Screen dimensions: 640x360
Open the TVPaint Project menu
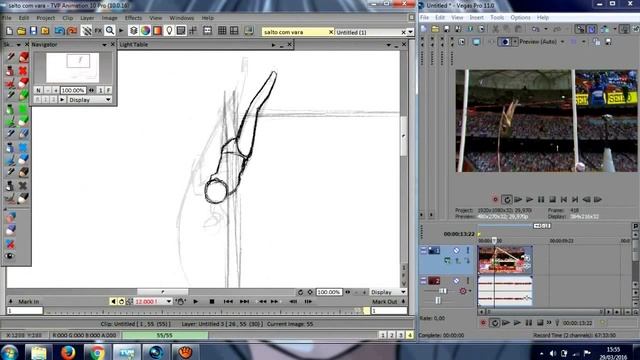tap(46, 18)
